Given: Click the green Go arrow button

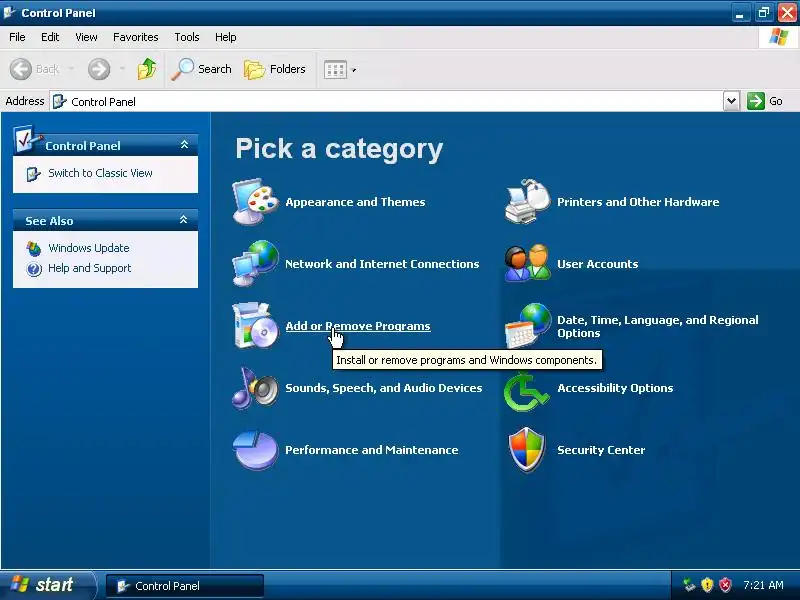Looking at the screenshot, I should click(756, 101).
